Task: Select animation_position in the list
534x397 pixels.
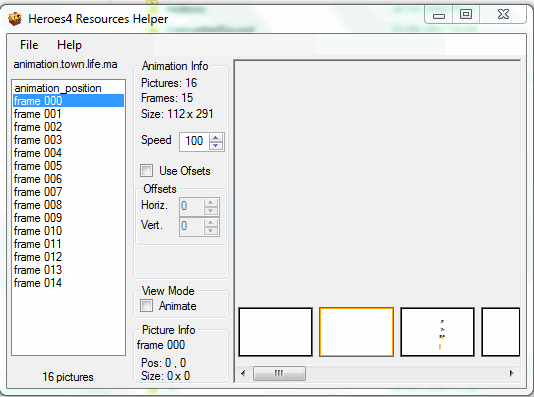Action: tap(68, 88)
